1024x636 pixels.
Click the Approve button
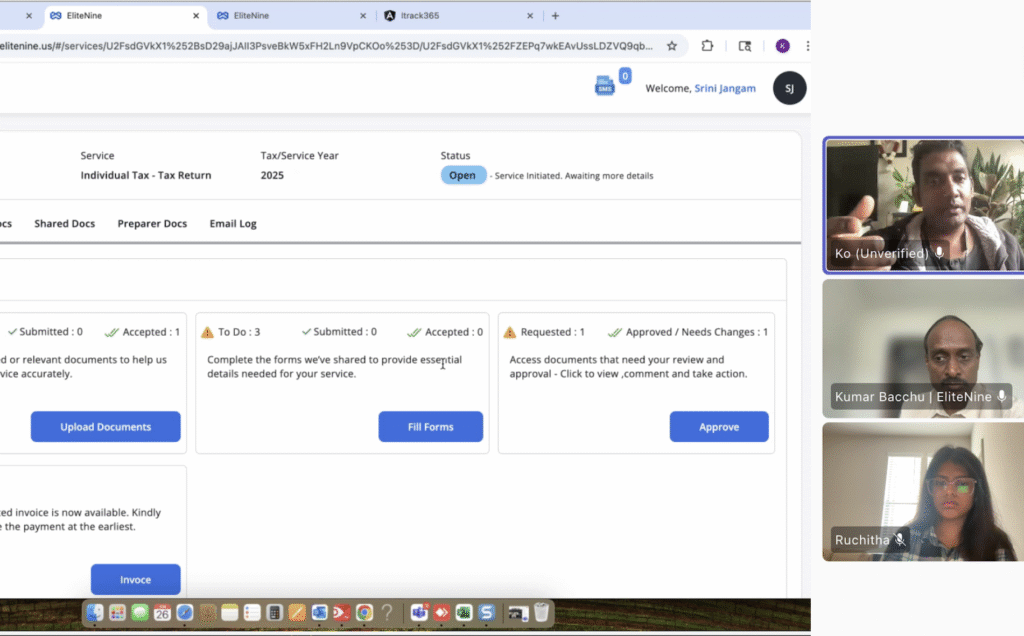[719, 427]
